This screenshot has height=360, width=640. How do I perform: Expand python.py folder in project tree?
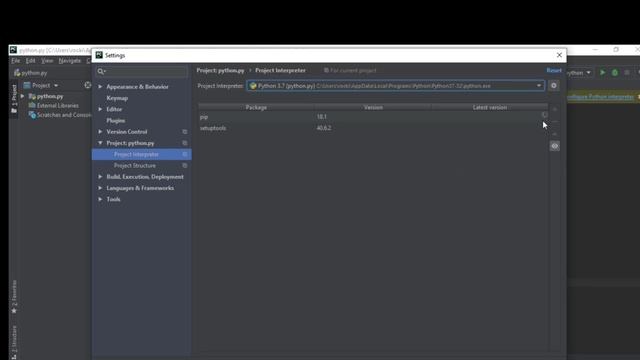pos(22,96)
